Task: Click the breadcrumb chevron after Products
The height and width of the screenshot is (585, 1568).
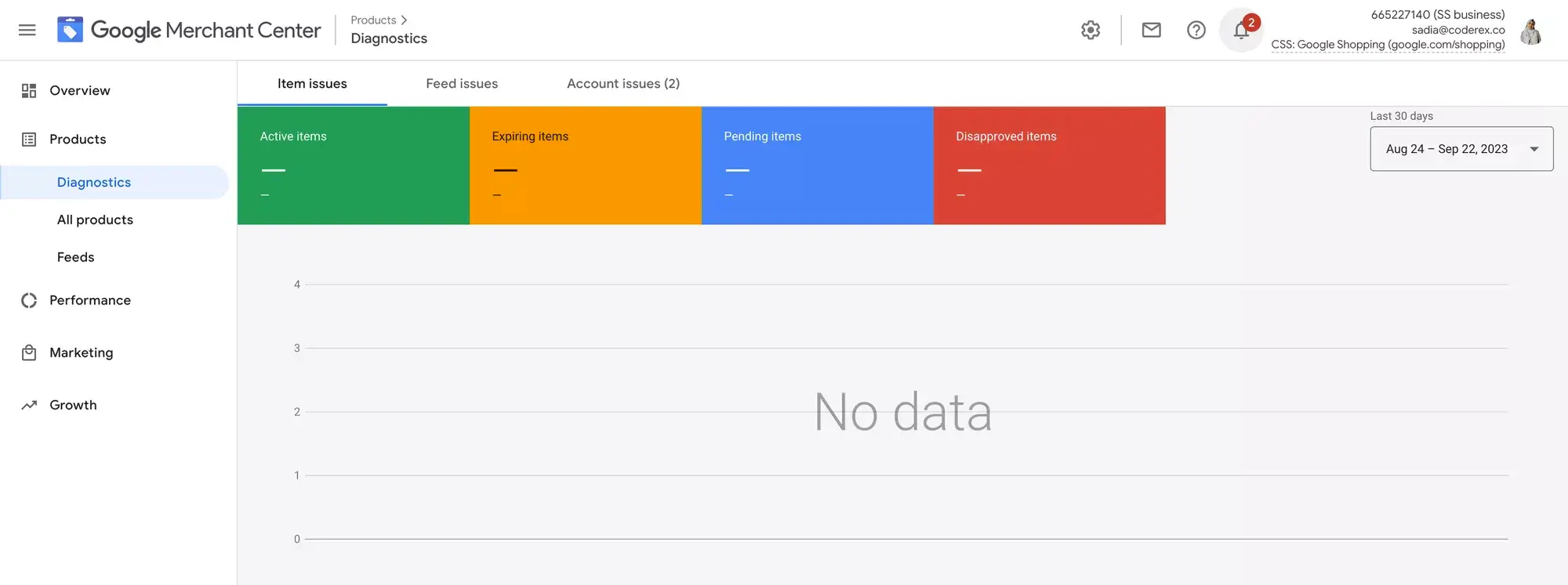Action: [404, 20]
